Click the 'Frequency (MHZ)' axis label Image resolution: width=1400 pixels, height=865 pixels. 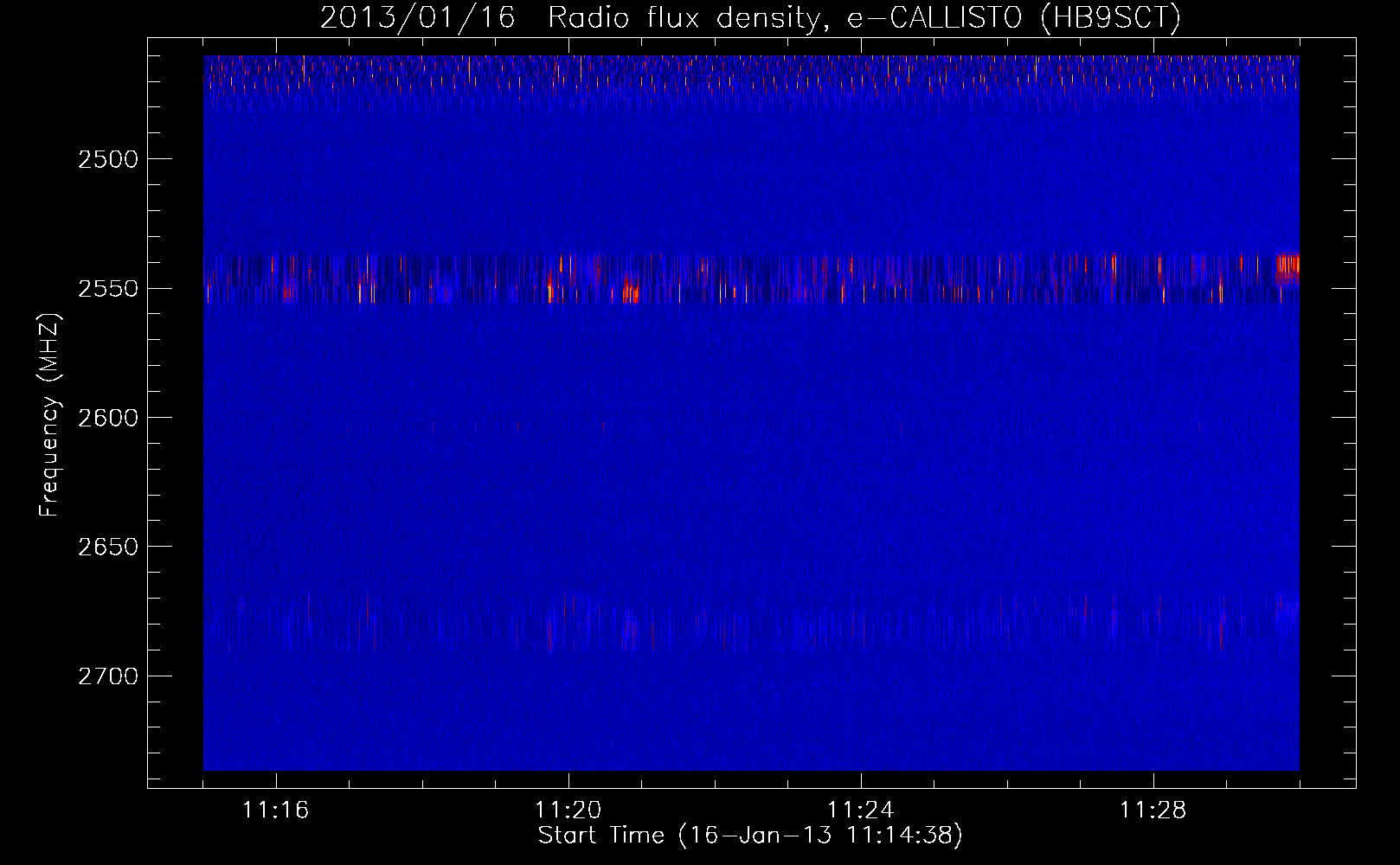(49, 416)
